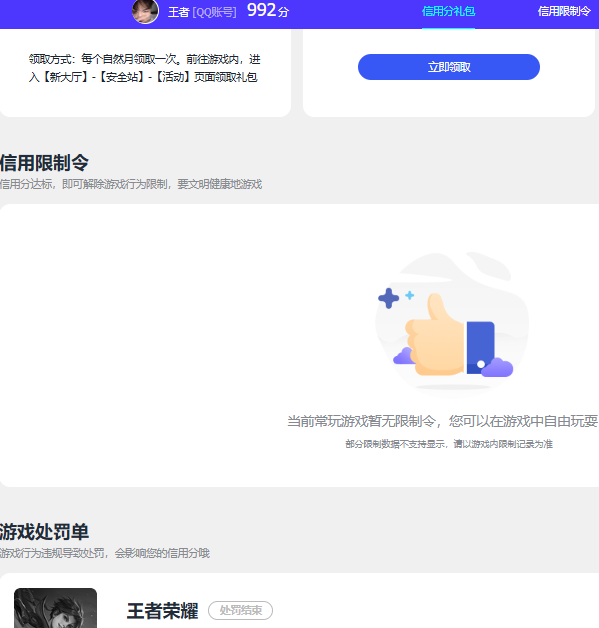
Task: Click the 部分限制数据不支持显示 note
Action: pos(449,444)
